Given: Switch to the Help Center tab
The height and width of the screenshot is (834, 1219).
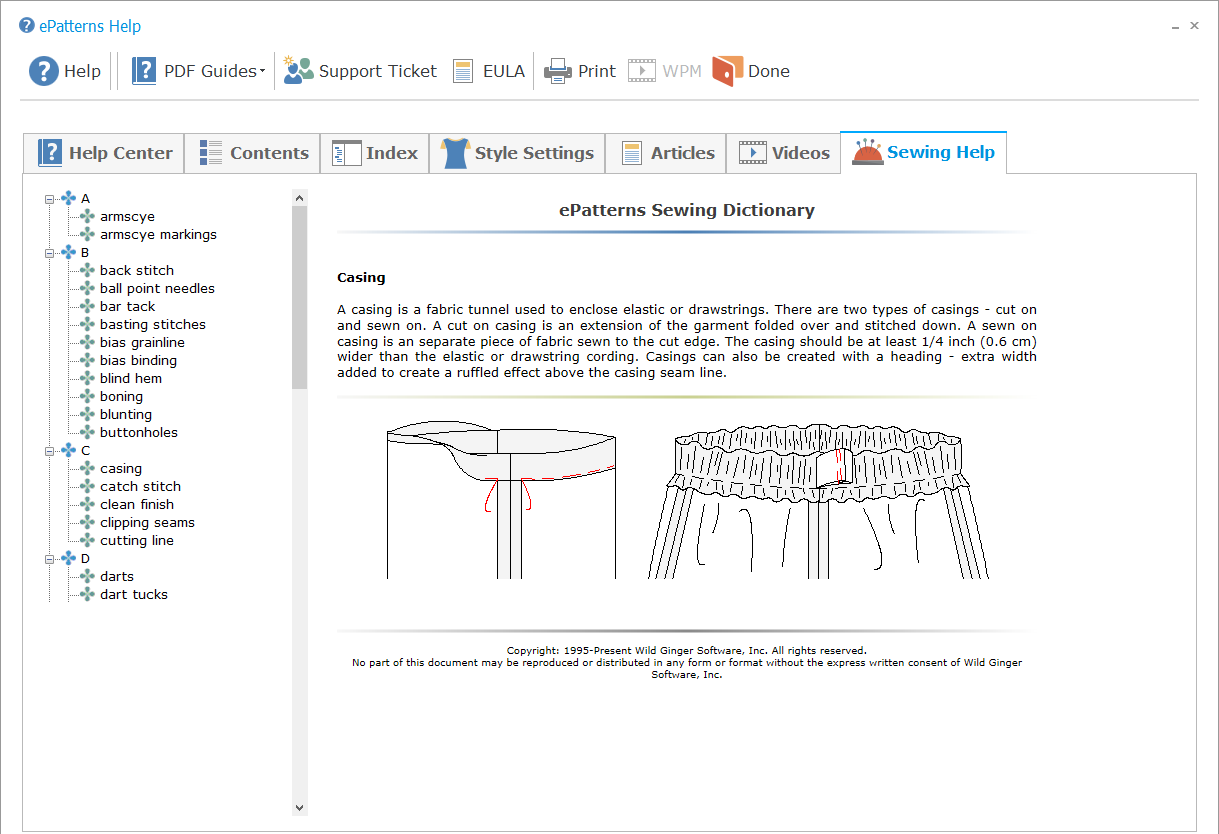Looking at the screenshot, I should (x=105, y=153).
